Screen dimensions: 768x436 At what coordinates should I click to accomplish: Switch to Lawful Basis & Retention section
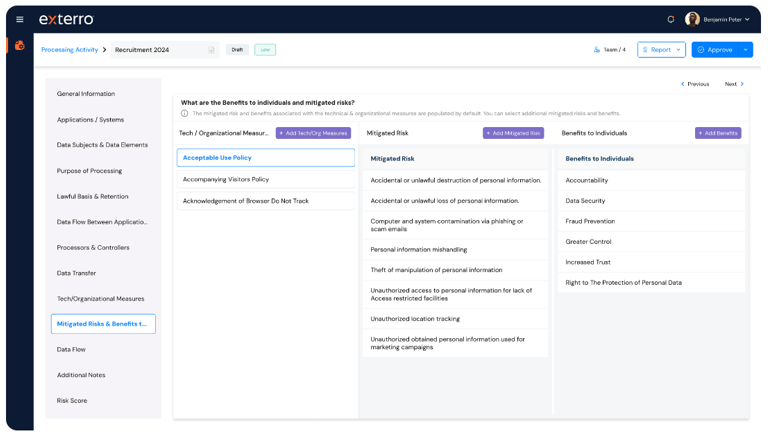92,196
